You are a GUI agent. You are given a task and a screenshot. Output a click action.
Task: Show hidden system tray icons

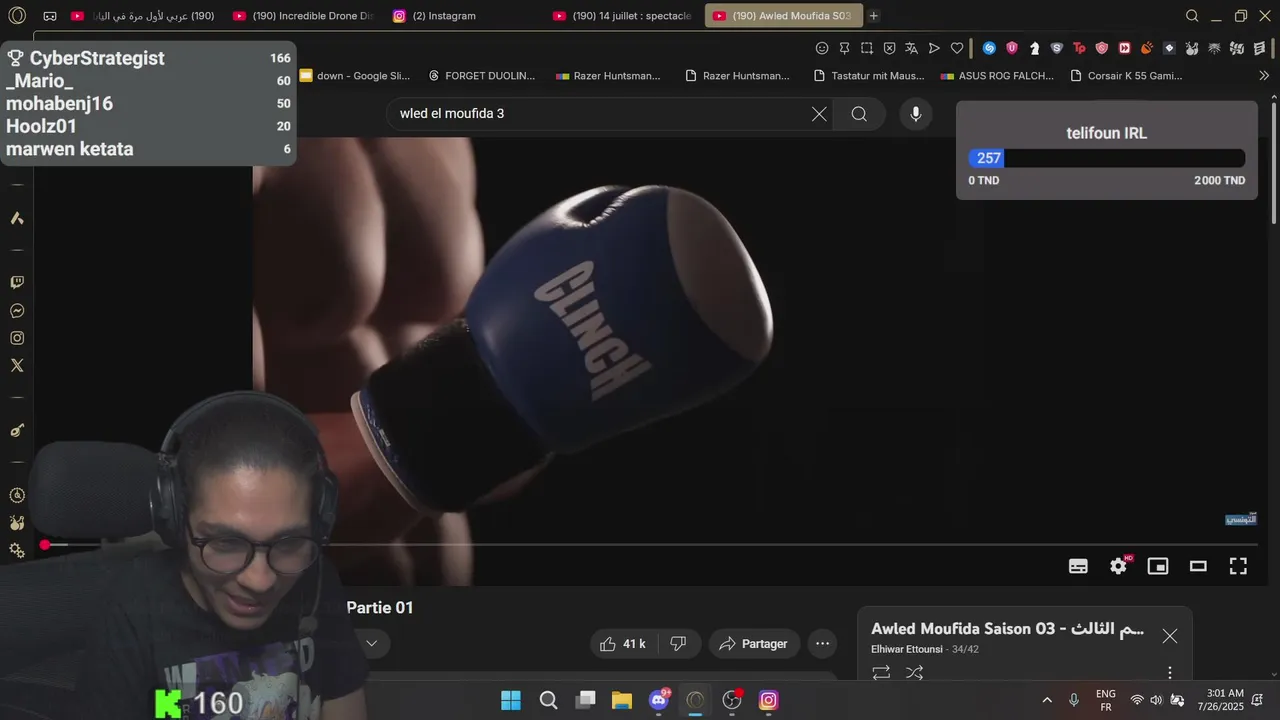(1047, 700)
